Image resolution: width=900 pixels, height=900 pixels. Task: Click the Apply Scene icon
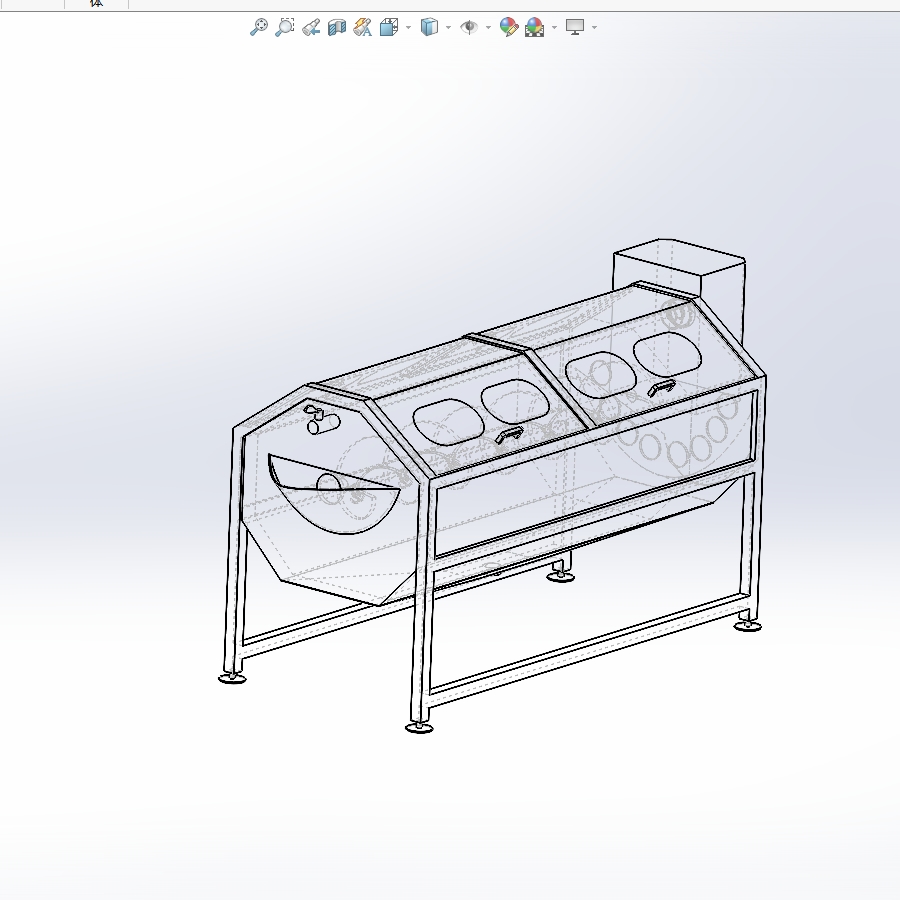pyautogui.click(x=534, y=27)
